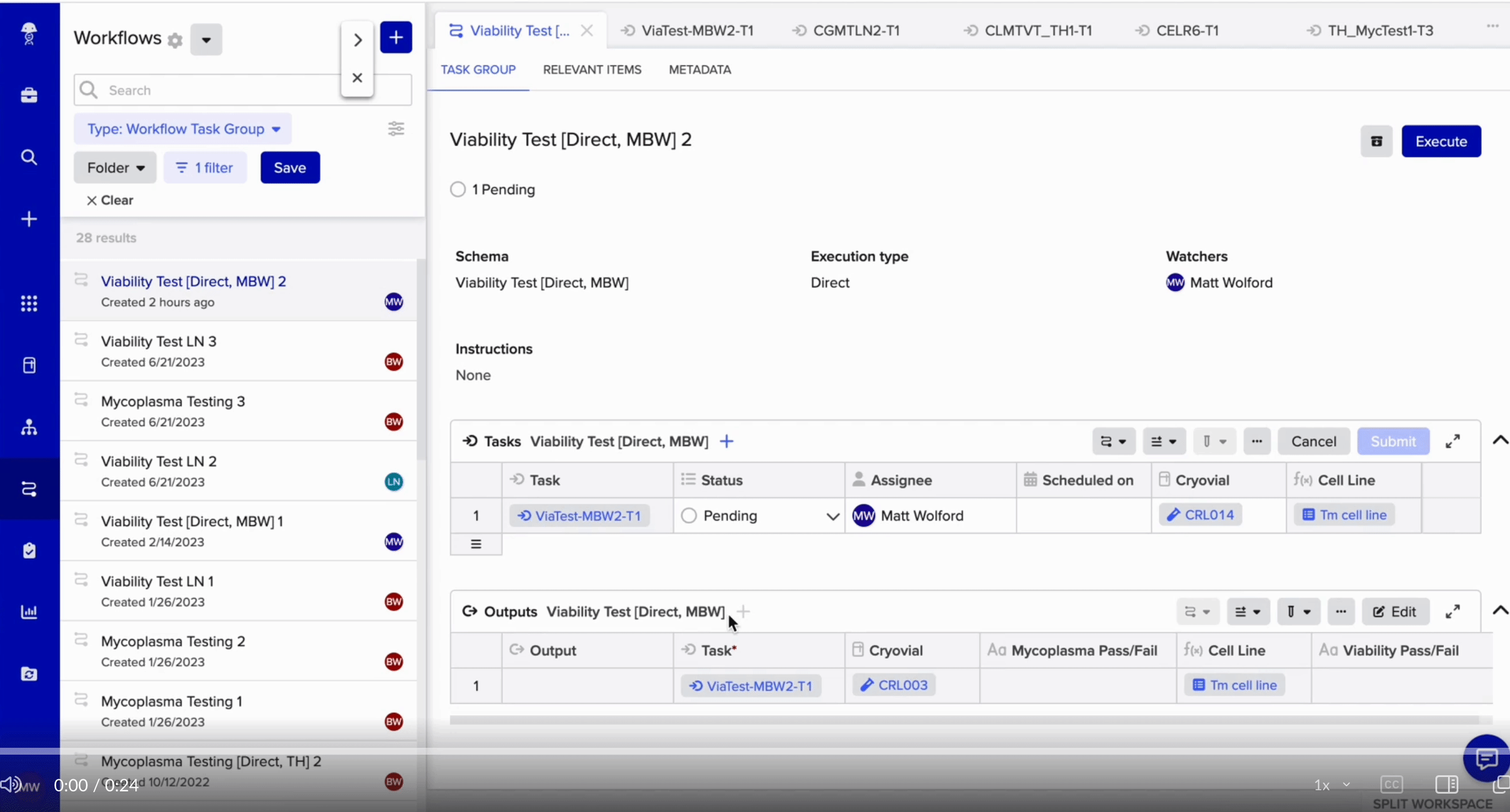1510x812 pixels.
Task: Open the Workflows dropdown arrow
Action: click(207, 40)
